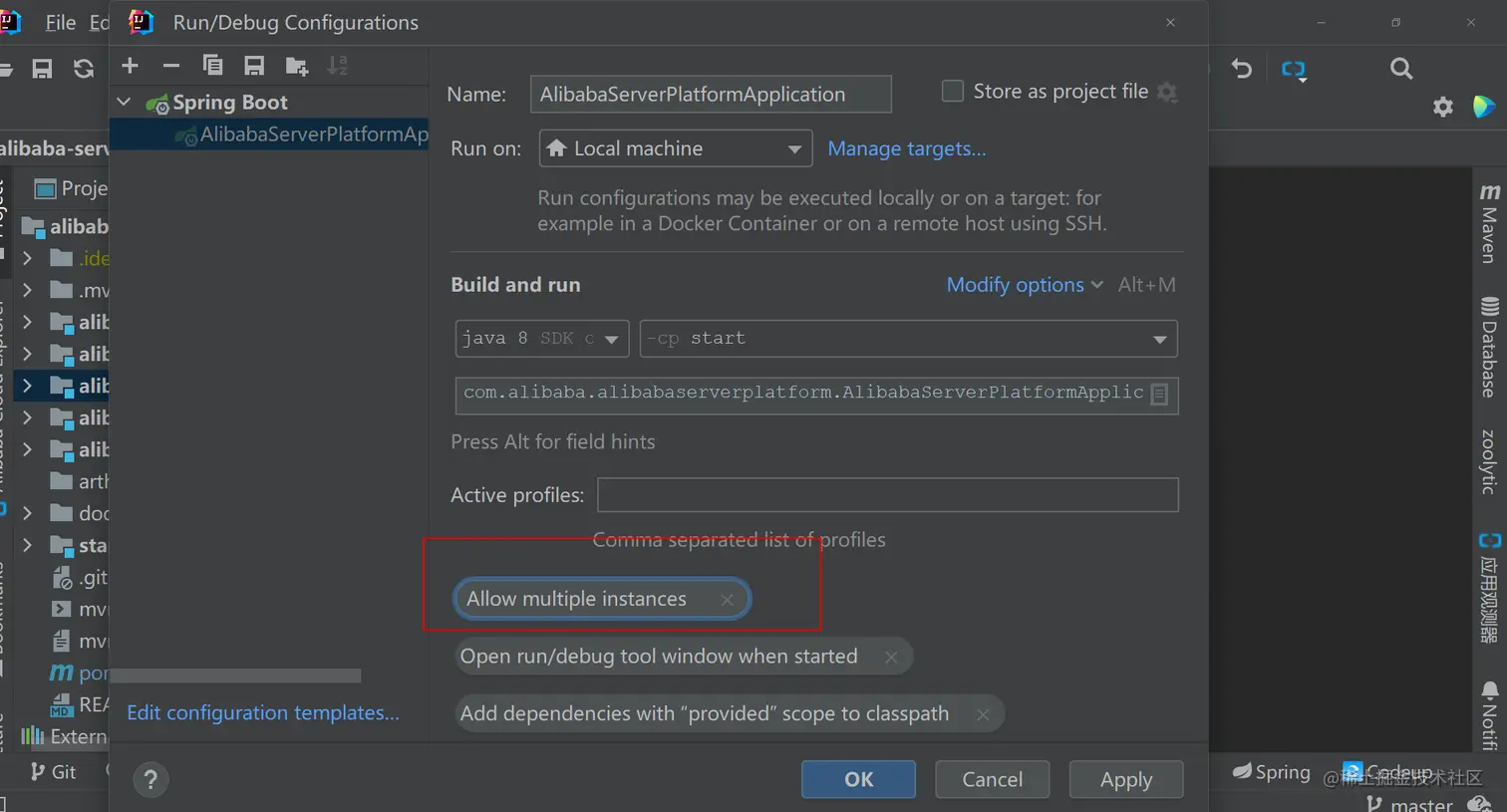Open the Spring tool window at bottom

point(1271,771)
